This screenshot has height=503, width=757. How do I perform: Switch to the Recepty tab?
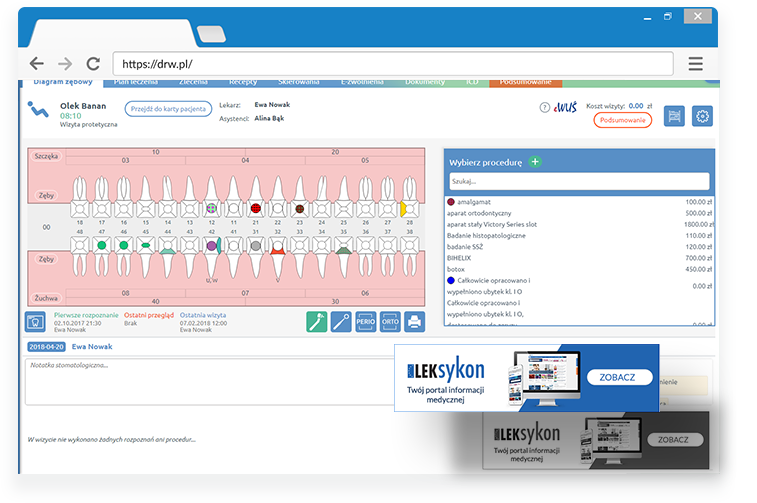coord(240,81)
